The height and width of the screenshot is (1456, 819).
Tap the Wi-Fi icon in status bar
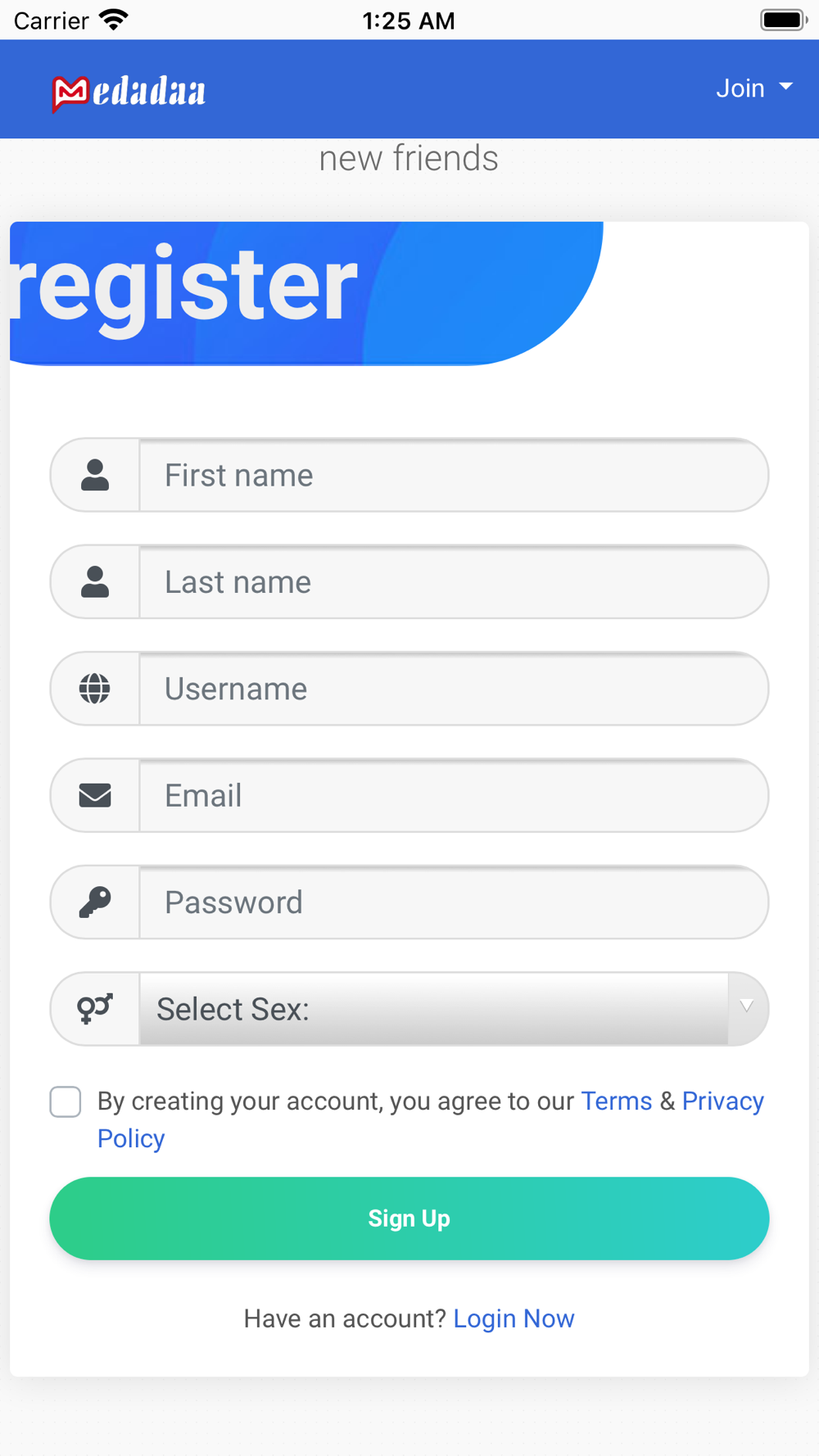(114, 20)
